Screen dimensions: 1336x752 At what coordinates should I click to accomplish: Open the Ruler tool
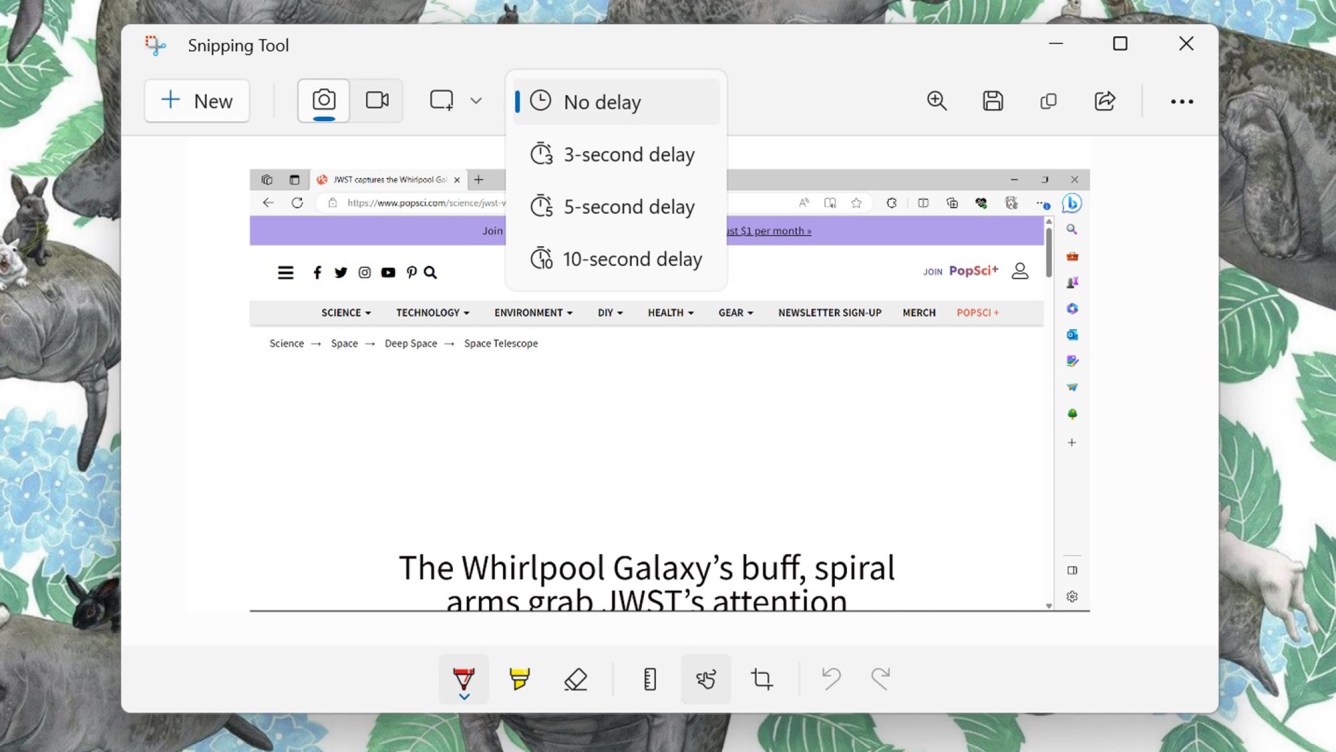(649, 679)
